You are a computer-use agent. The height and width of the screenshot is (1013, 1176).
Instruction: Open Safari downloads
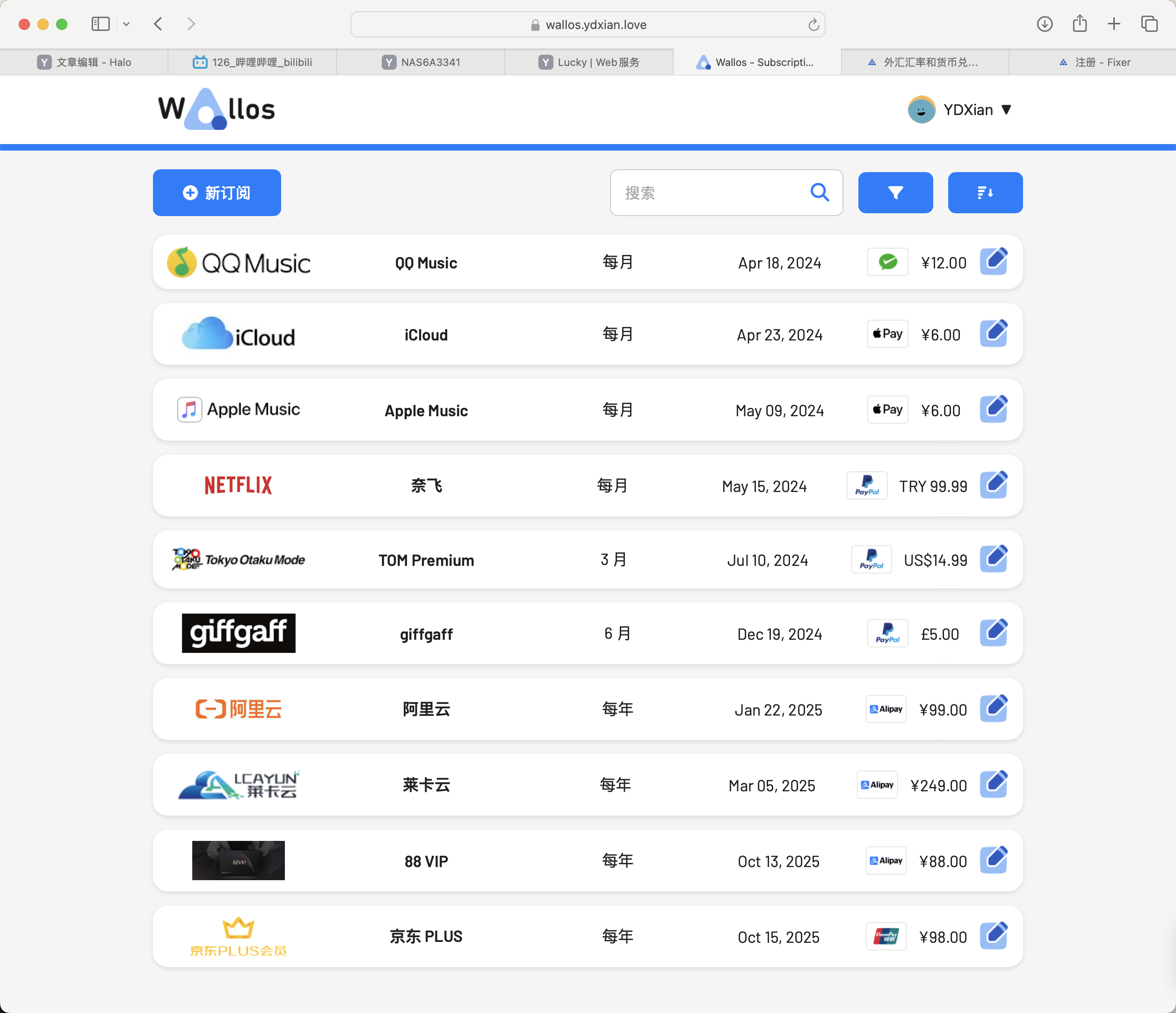(1045, 24)
